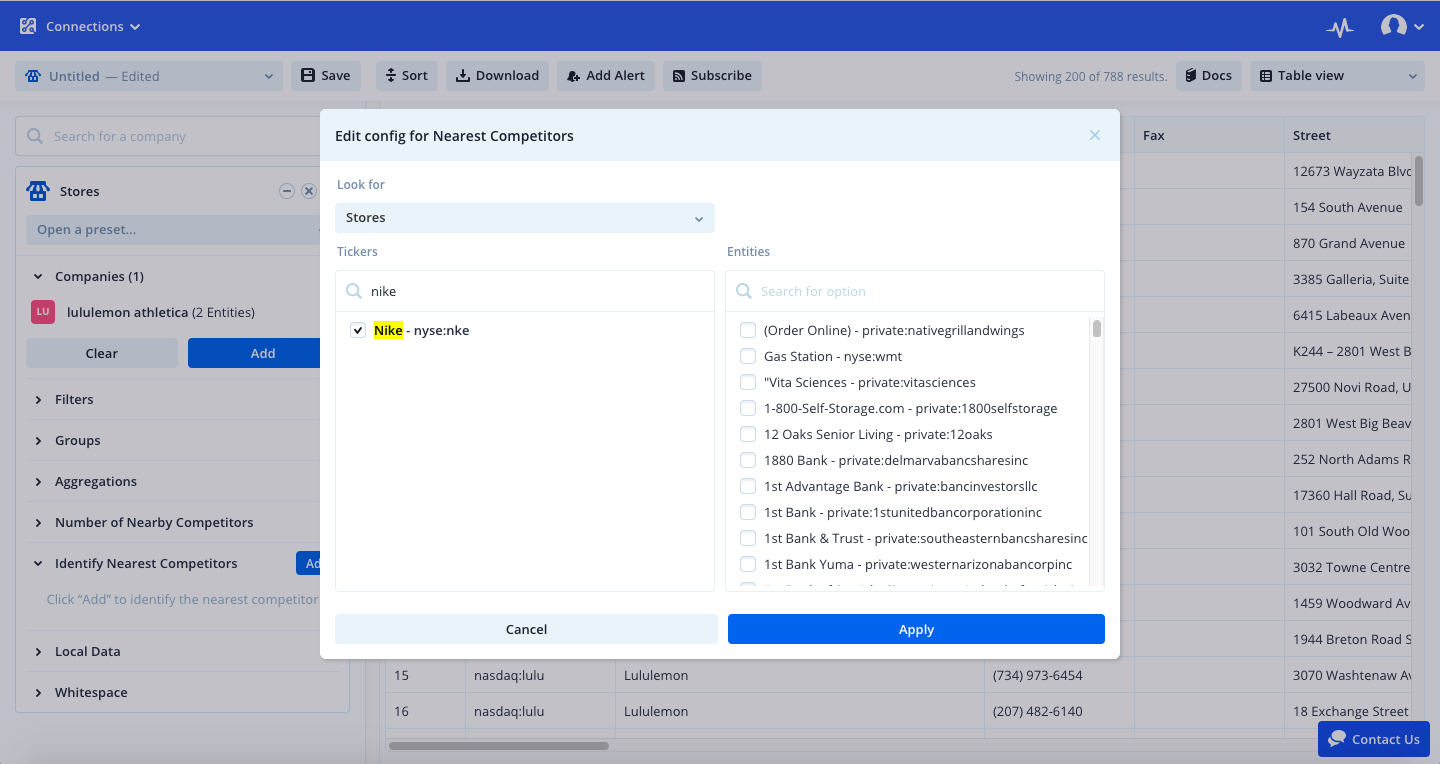Expand Number of Nearby Competitors section

pos(38,522)
